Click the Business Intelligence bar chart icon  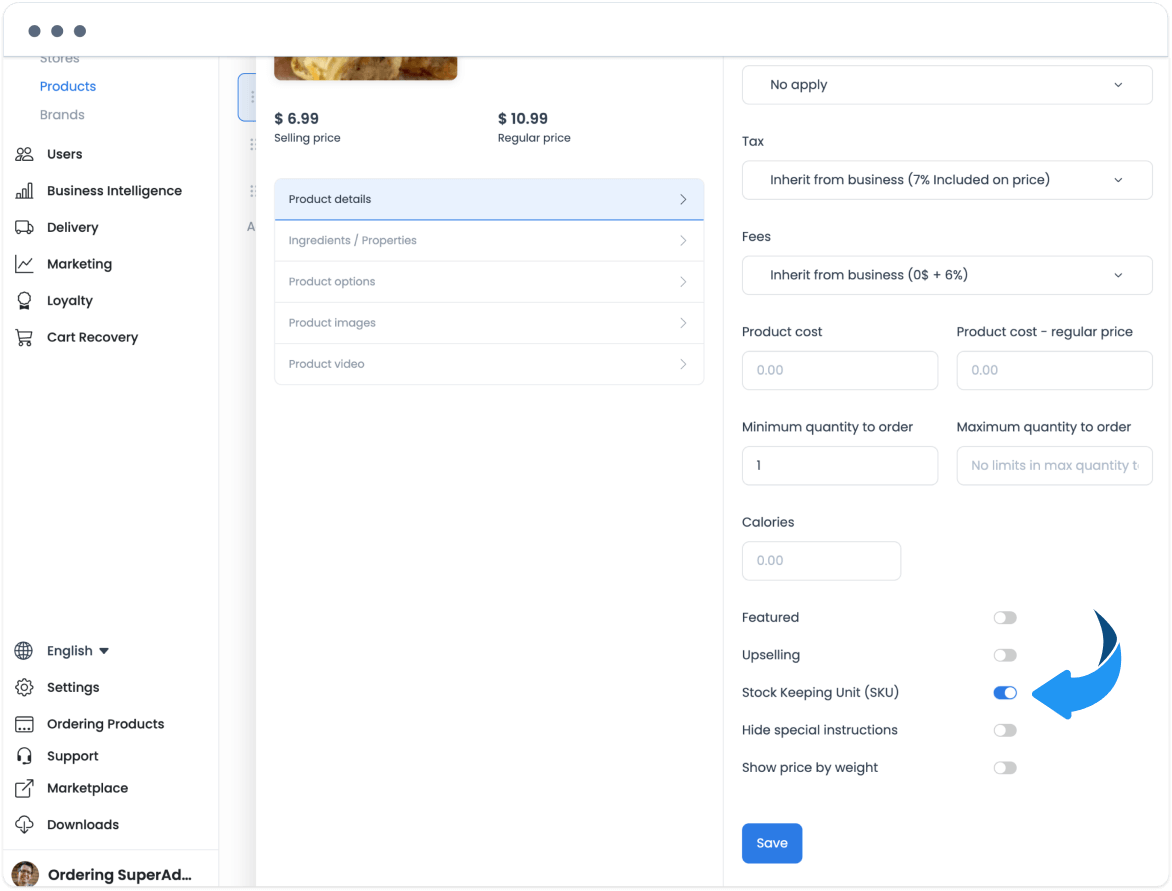point(24,191)
